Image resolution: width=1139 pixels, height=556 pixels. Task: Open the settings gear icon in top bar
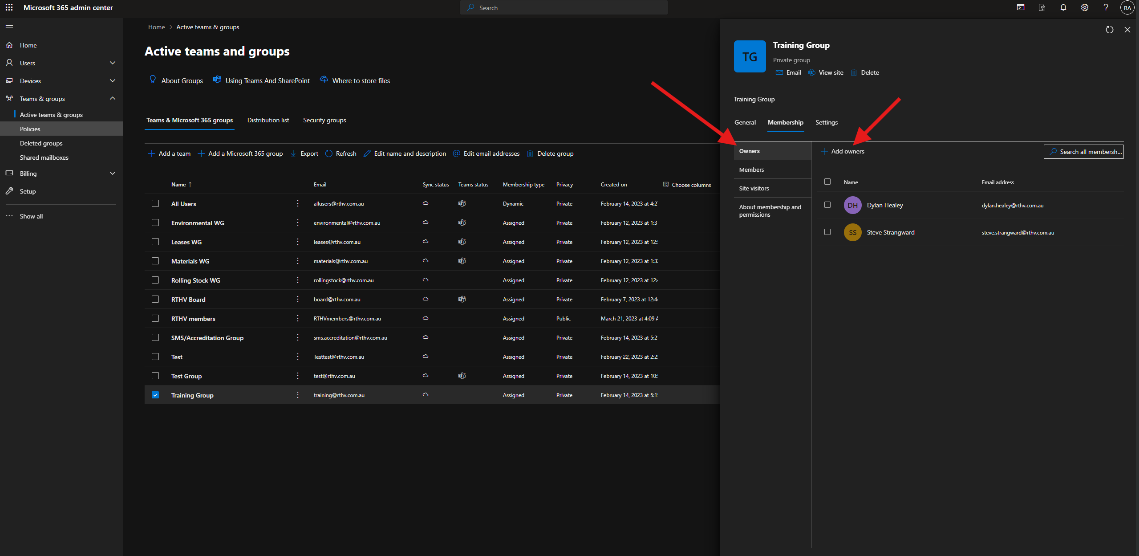pyautogui.click(x=1085, y=7)
